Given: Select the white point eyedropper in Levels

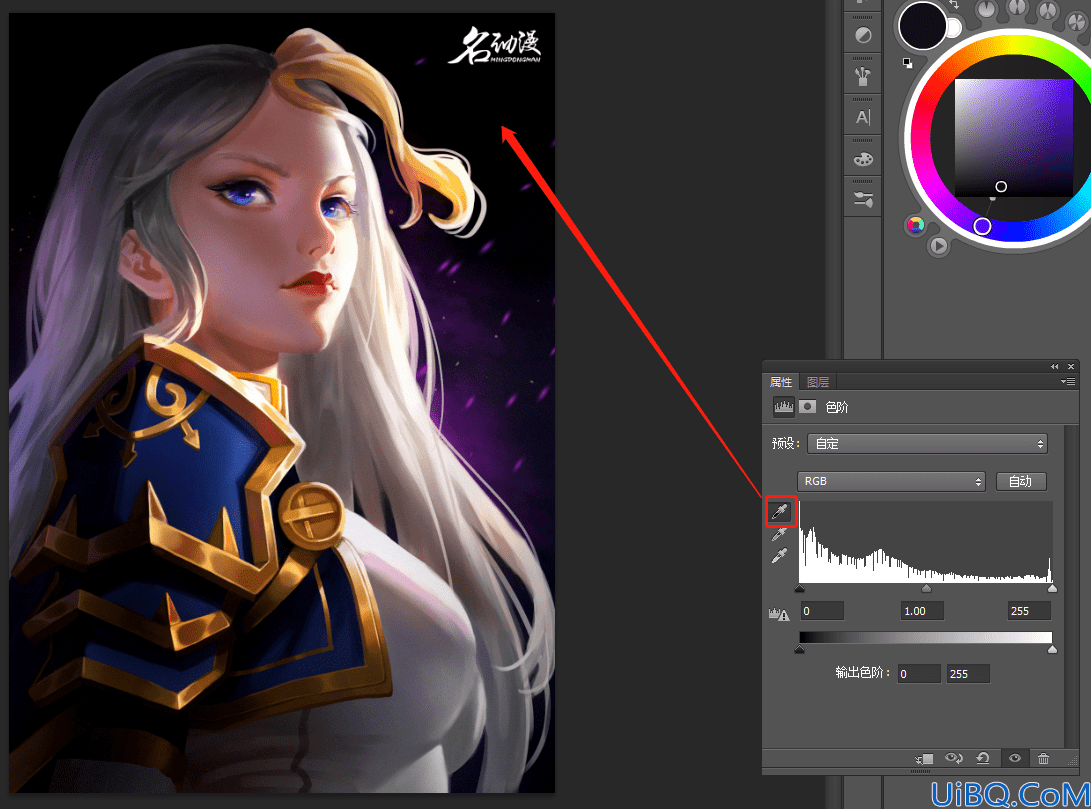Looking at the screenshot, I should (779, 555).
